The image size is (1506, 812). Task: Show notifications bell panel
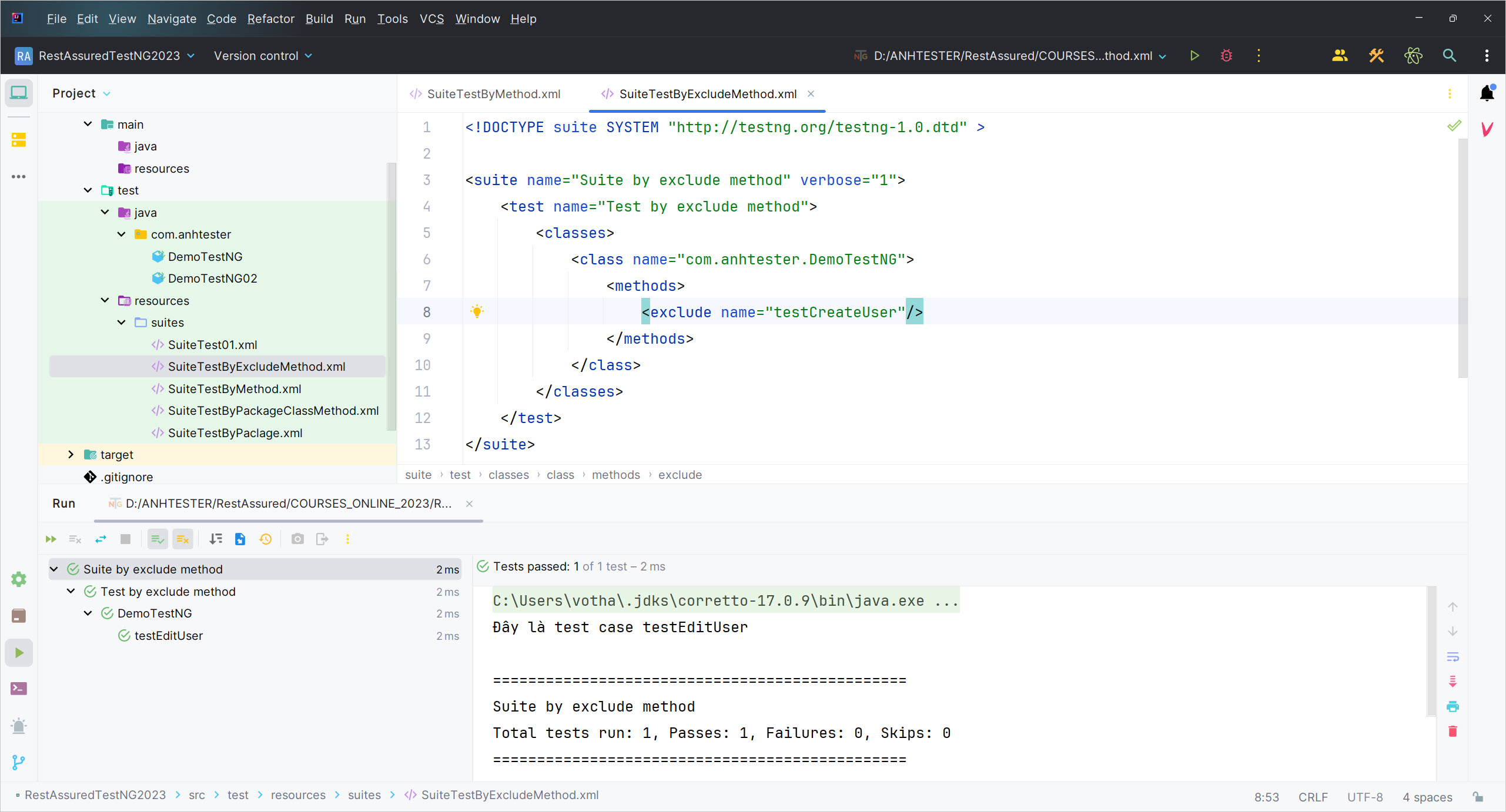click(1487, 93)
